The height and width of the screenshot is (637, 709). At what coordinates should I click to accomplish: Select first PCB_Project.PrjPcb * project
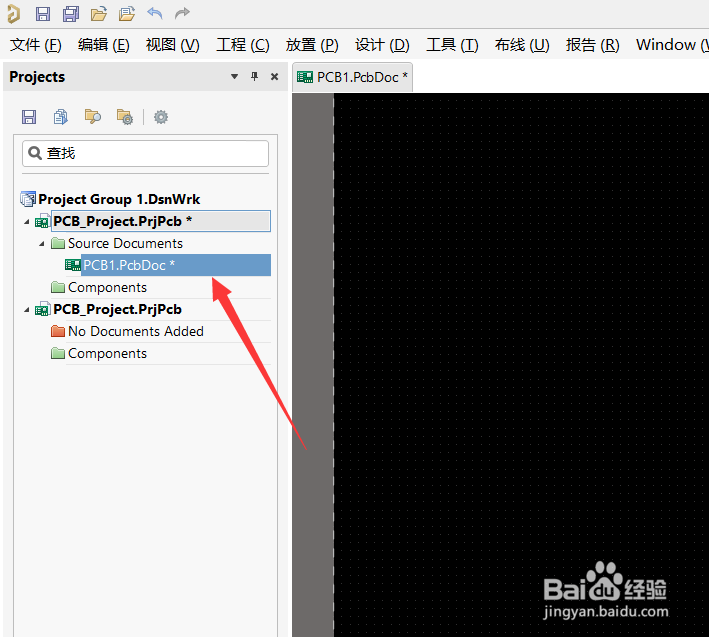tap(161, 221)
